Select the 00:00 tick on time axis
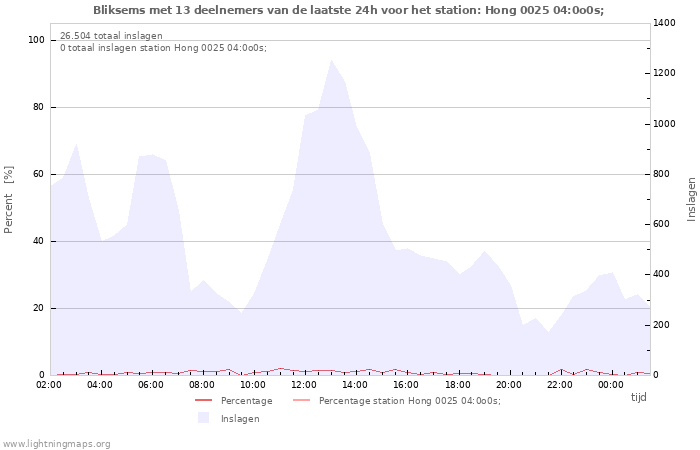 (x=611, y=385)
